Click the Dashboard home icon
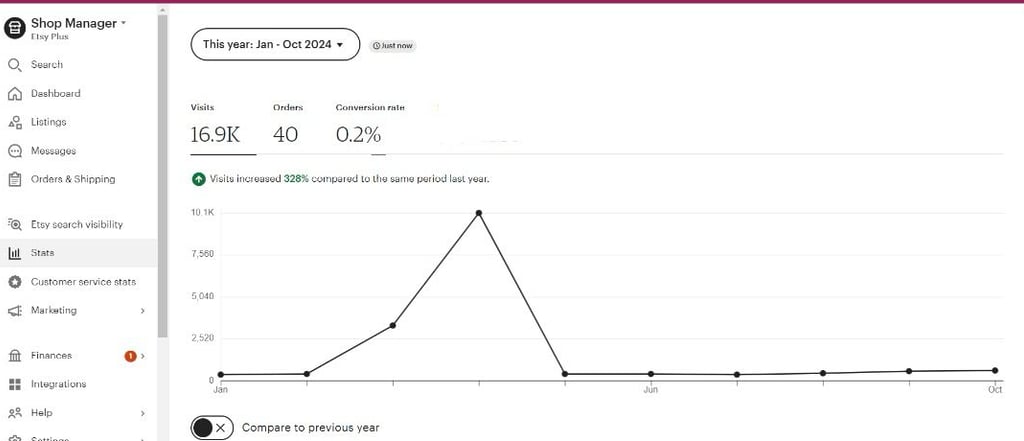 click(x=14, y=94)
